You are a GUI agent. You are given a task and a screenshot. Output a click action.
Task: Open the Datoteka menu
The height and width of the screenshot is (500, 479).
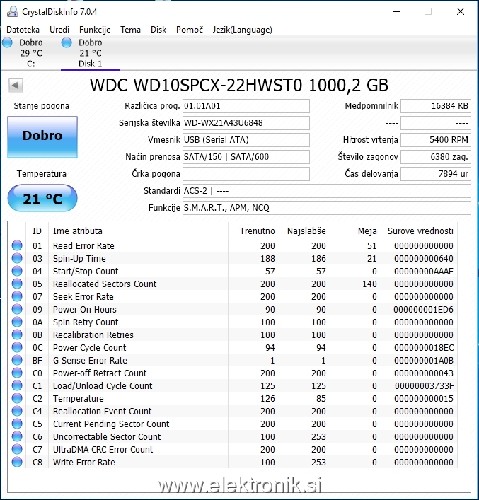23,30
